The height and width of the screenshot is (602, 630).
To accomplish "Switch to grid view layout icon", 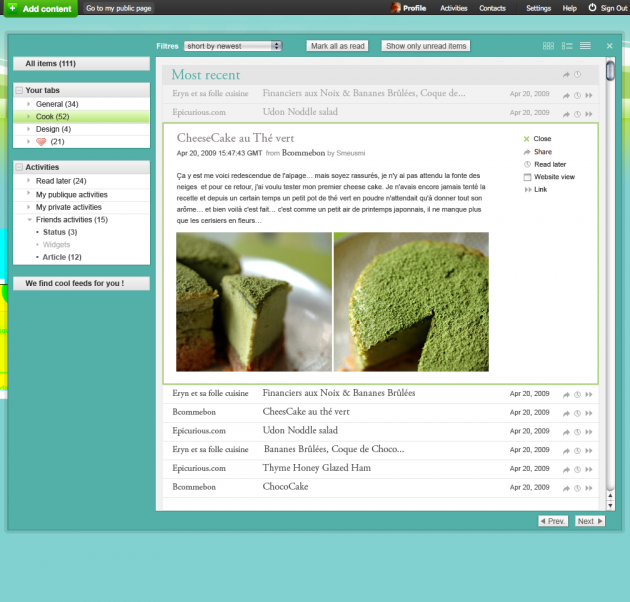I will click(x=548, y=46).
